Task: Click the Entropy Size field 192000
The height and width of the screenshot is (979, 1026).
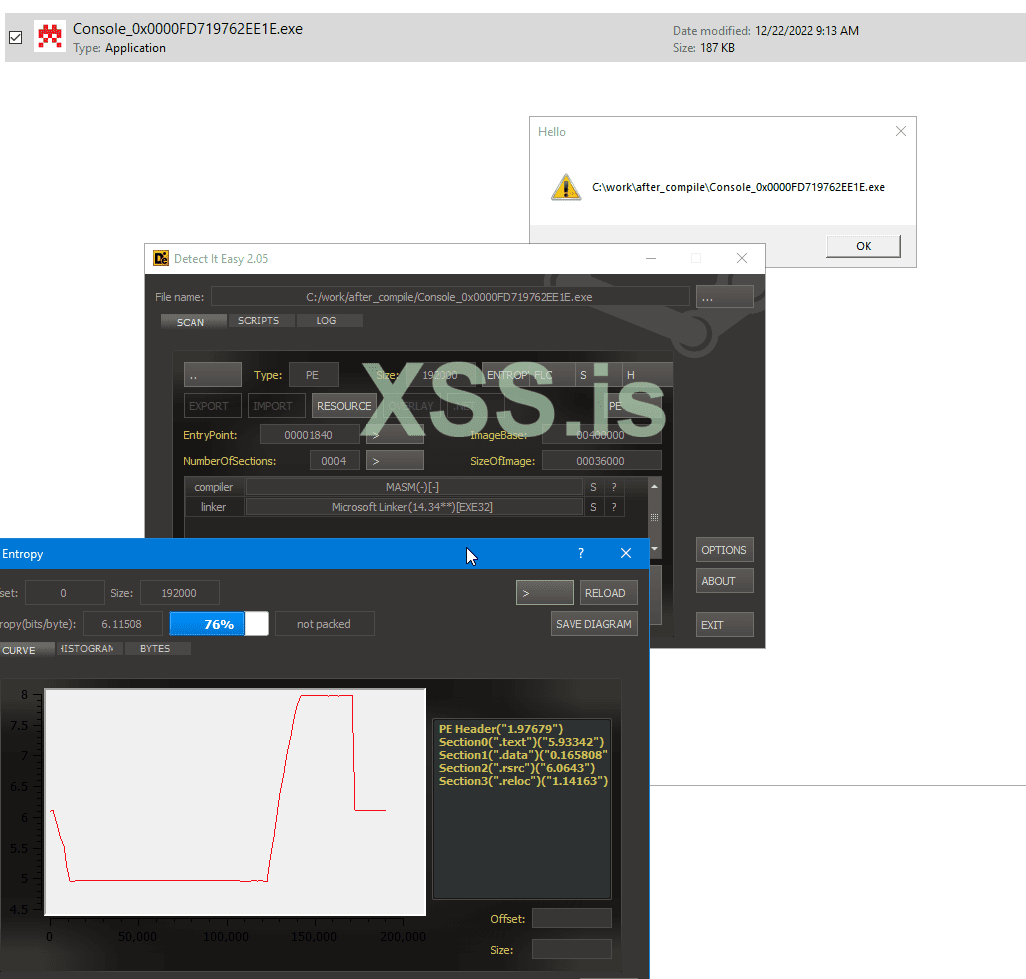Action: coord(179,593)
